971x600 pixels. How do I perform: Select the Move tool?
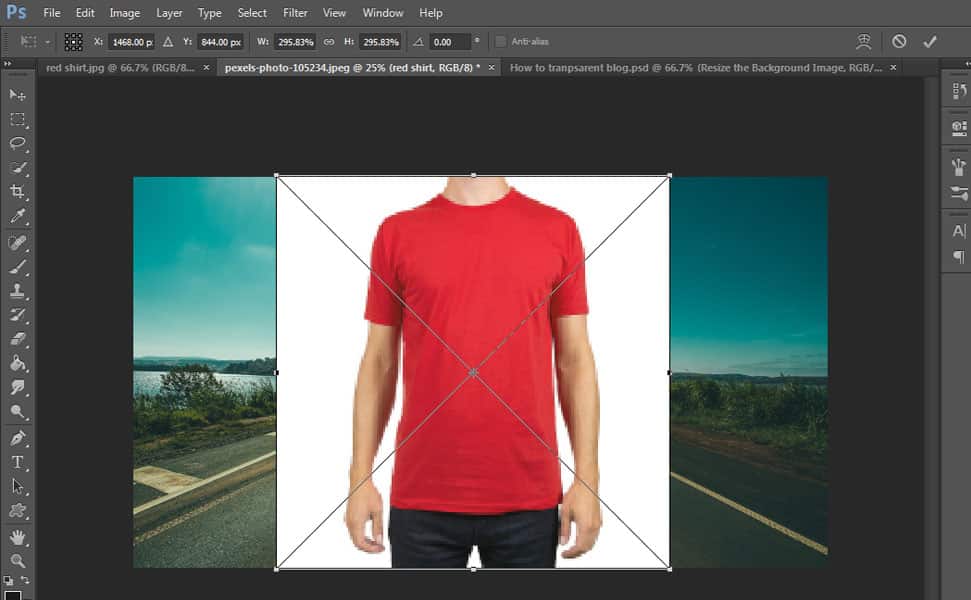tap(15, 93)
